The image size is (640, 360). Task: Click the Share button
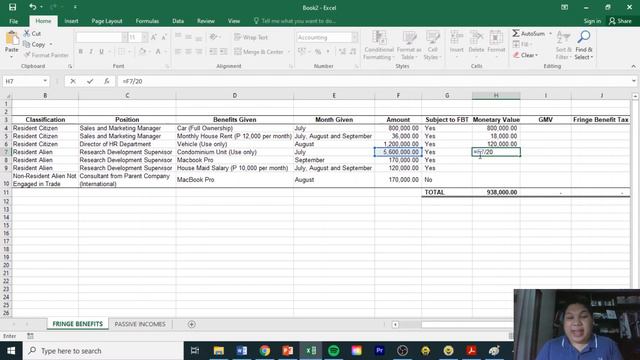620,21
